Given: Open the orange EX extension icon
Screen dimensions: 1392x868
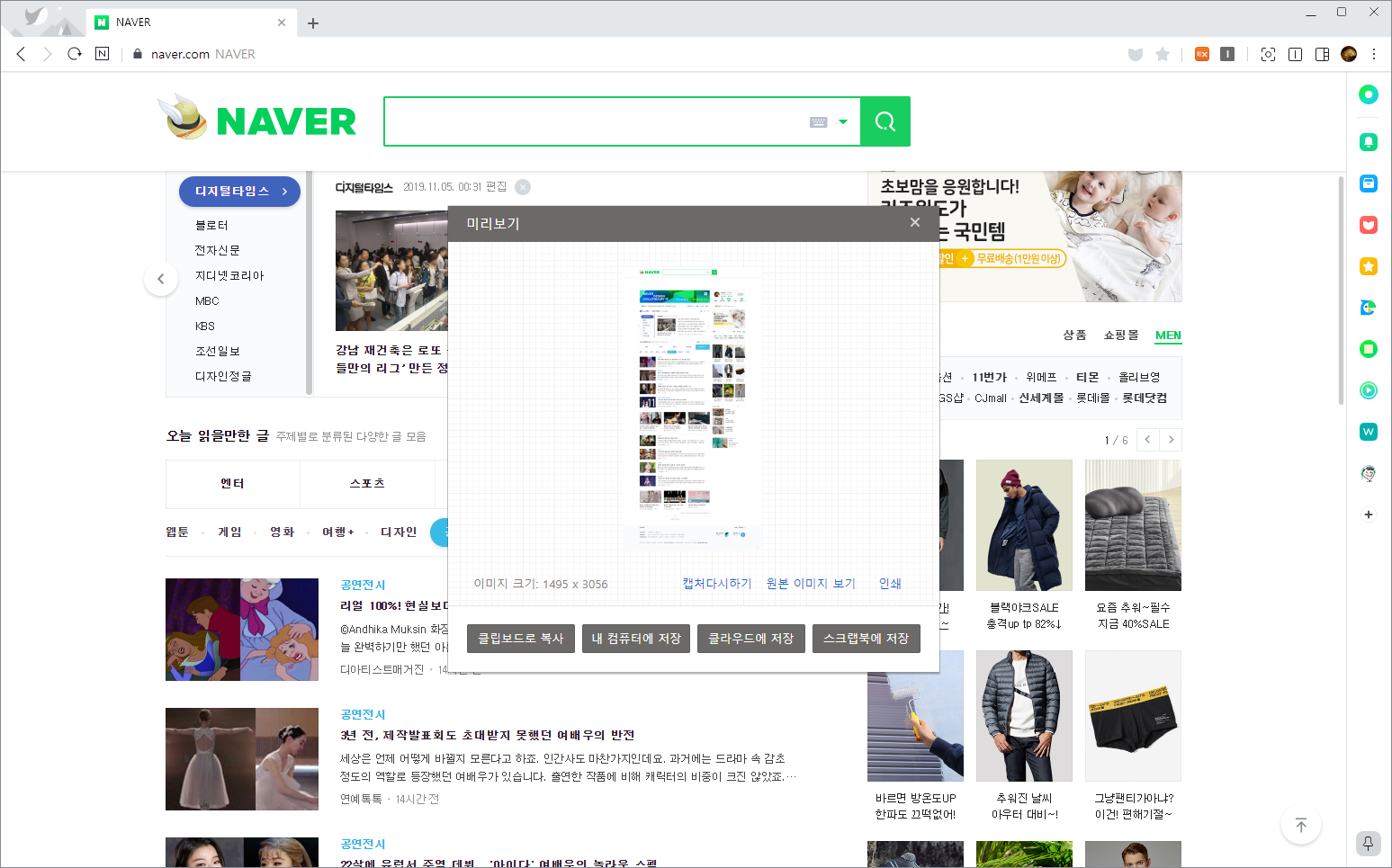Looking at the screenshot, I should pos(1202,54).
